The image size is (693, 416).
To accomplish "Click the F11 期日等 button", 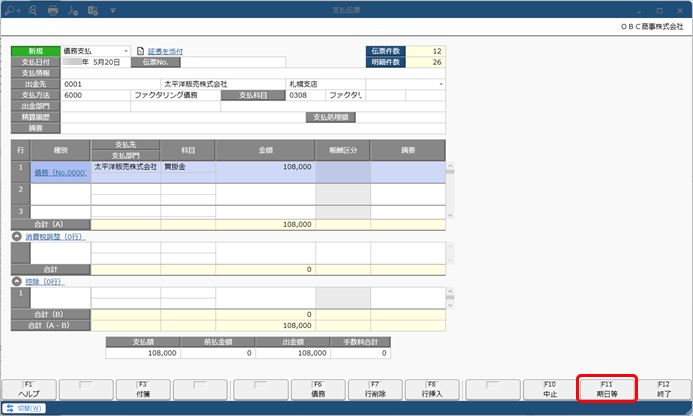I will [x=607, y=389].
